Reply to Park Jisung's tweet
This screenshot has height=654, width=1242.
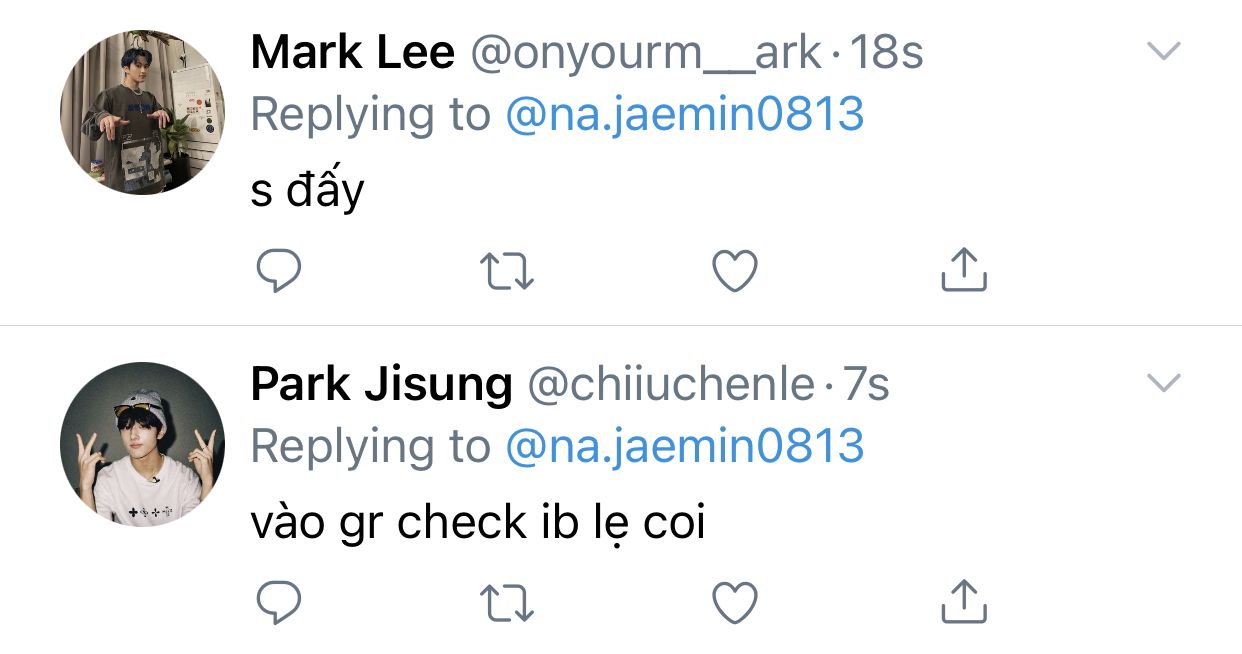(x=279, y=602)
